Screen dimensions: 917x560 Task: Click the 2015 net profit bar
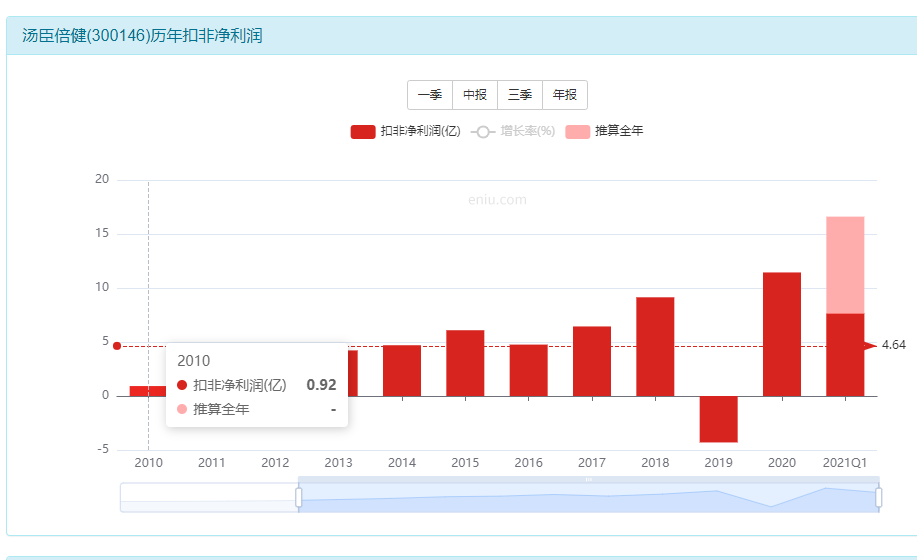pyautogui.click(x=465, y=363)
